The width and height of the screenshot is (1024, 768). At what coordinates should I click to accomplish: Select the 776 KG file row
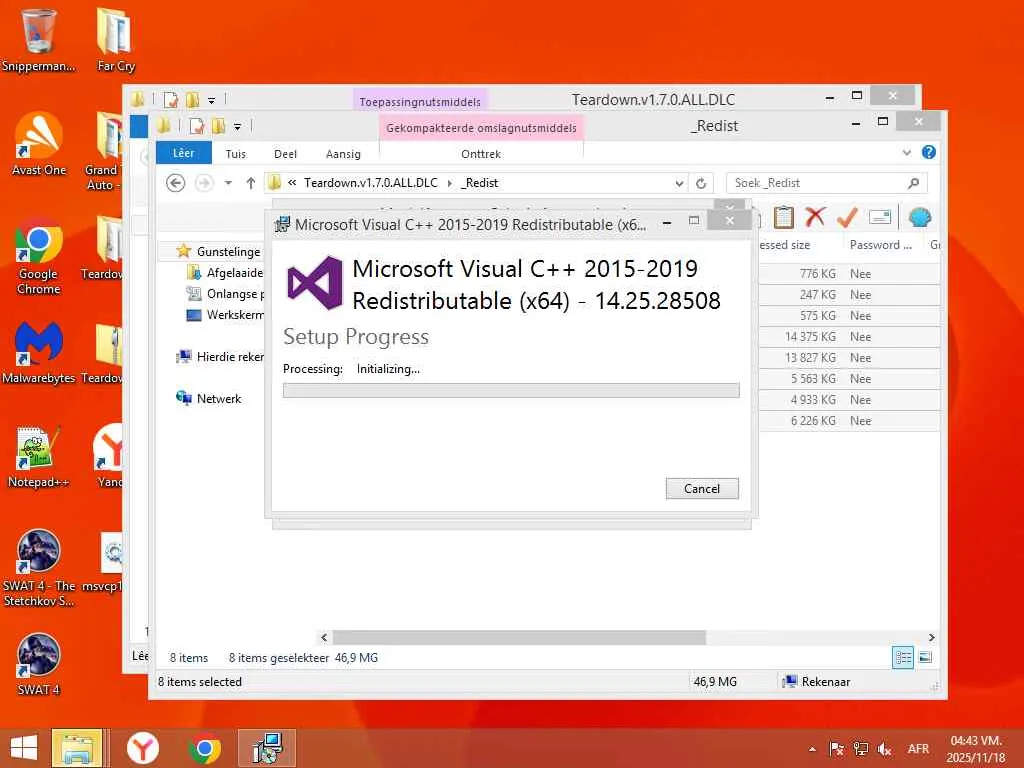click(x=849, y=274)
